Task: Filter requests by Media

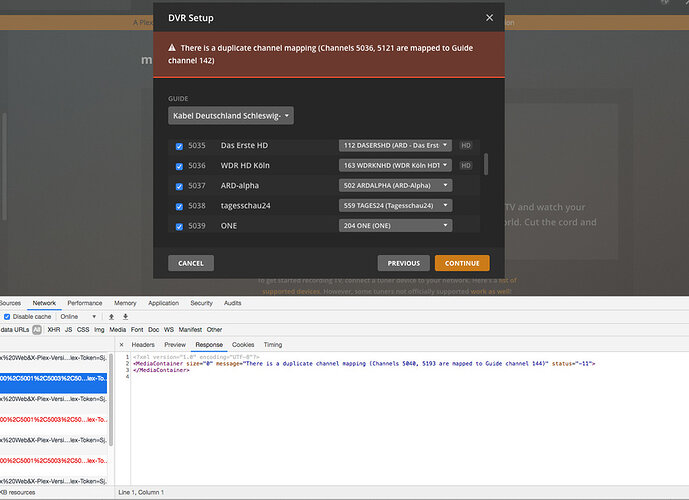Action: (x=117, y=330)
